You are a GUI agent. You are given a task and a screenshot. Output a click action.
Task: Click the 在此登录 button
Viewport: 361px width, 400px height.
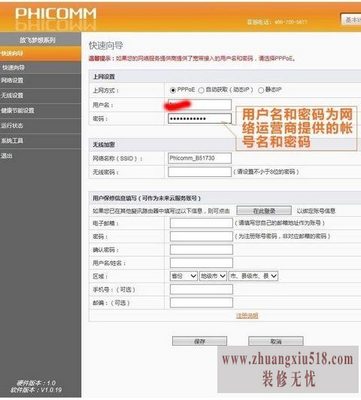tap(264, 211)
